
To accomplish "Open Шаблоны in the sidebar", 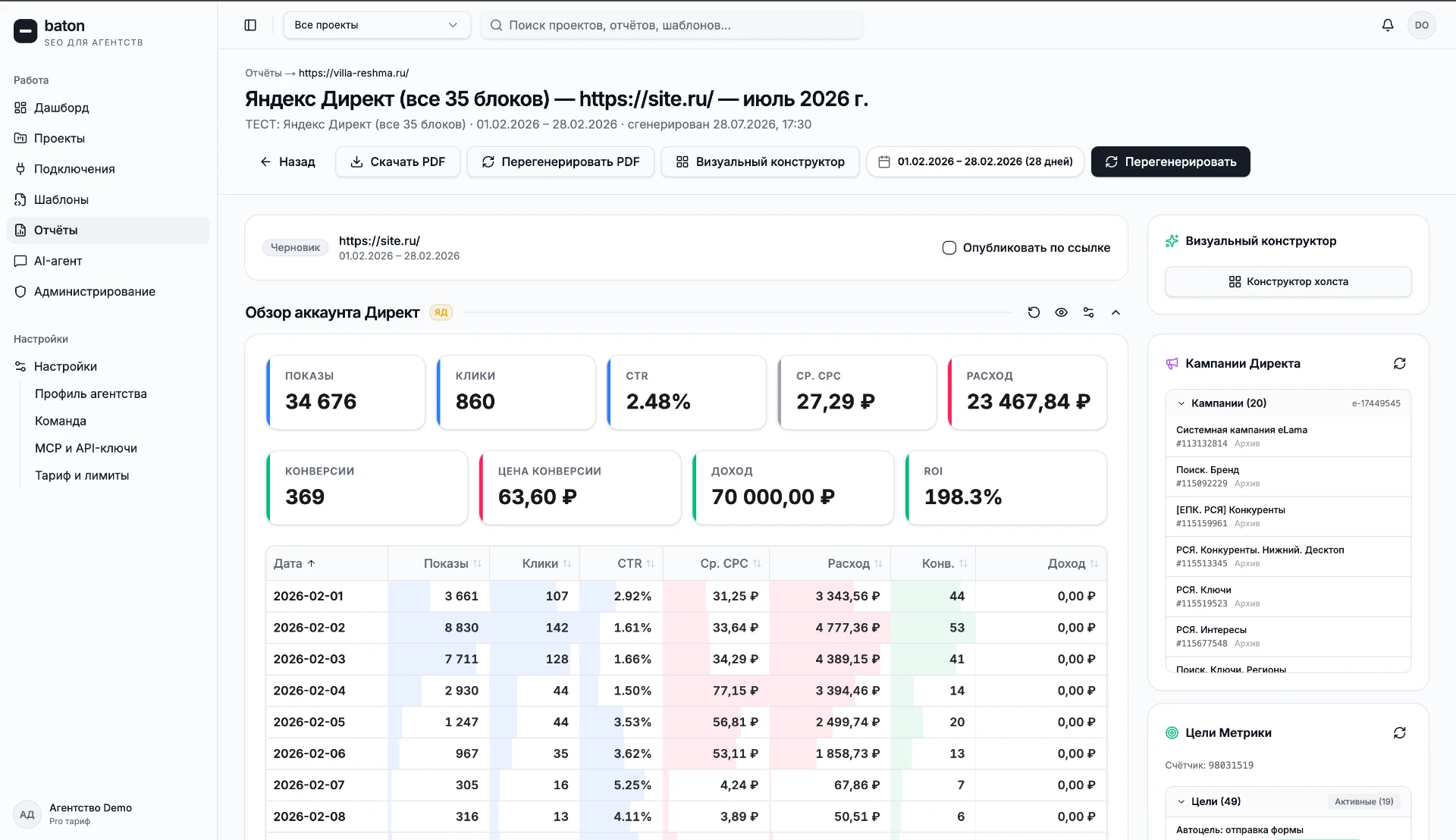I will [108, 199].
